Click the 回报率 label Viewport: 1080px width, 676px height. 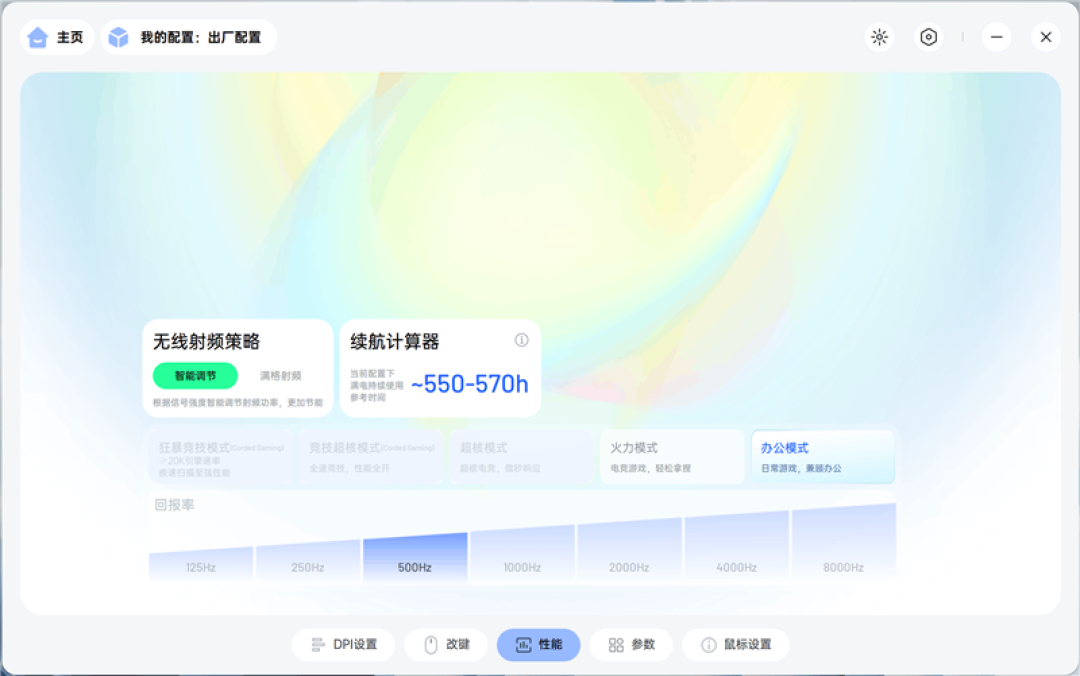pyautogui.click(x=174, y=505)
